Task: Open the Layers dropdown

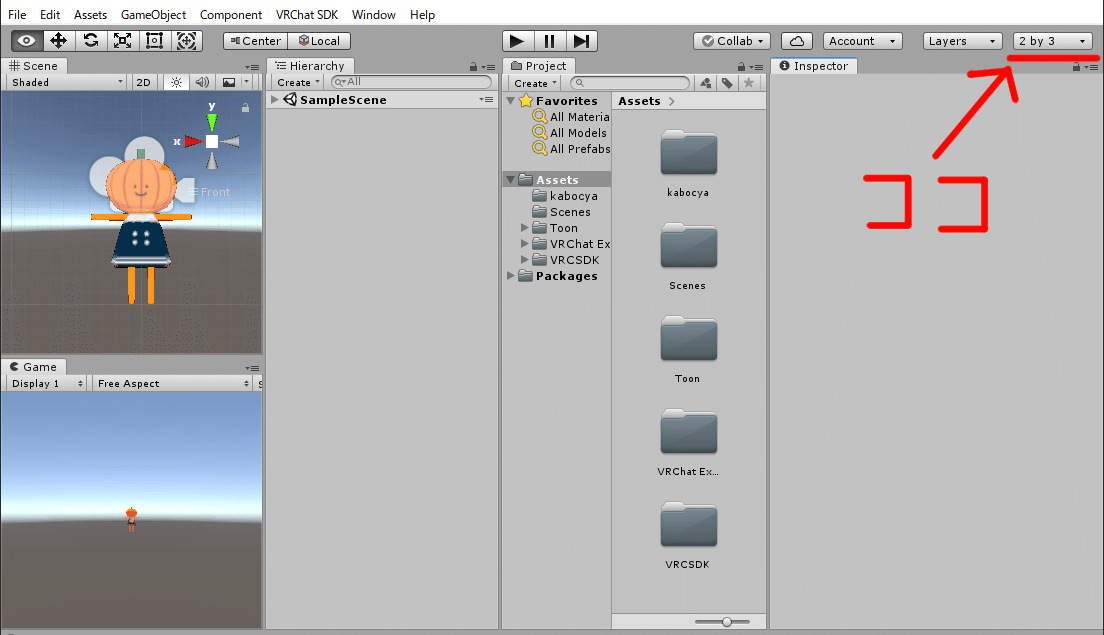Action: point(962,41)
